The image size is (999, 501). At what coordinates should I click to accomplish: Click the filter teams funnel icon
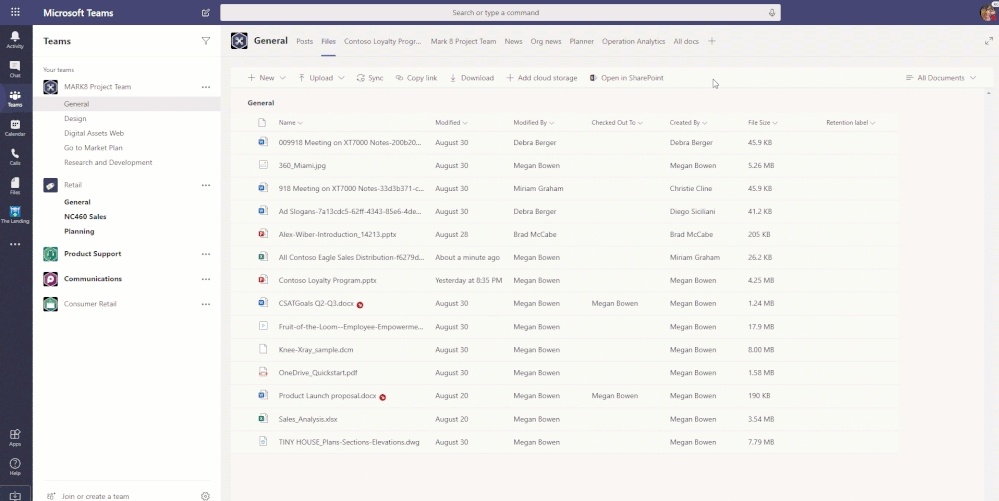click(x=206, y=41)
